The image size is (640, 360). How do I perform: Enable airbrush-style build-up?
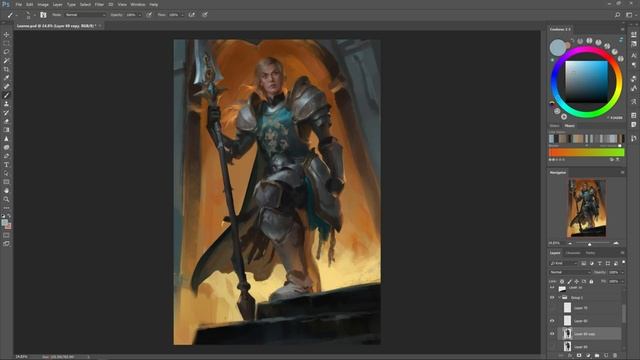(191, 15)
